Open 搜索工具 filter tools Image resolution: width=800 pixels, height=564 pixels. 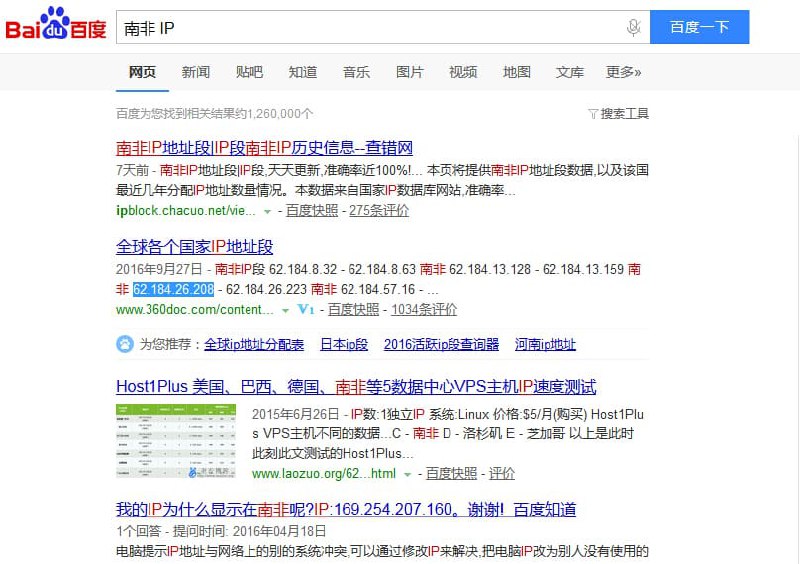[619, 114]
